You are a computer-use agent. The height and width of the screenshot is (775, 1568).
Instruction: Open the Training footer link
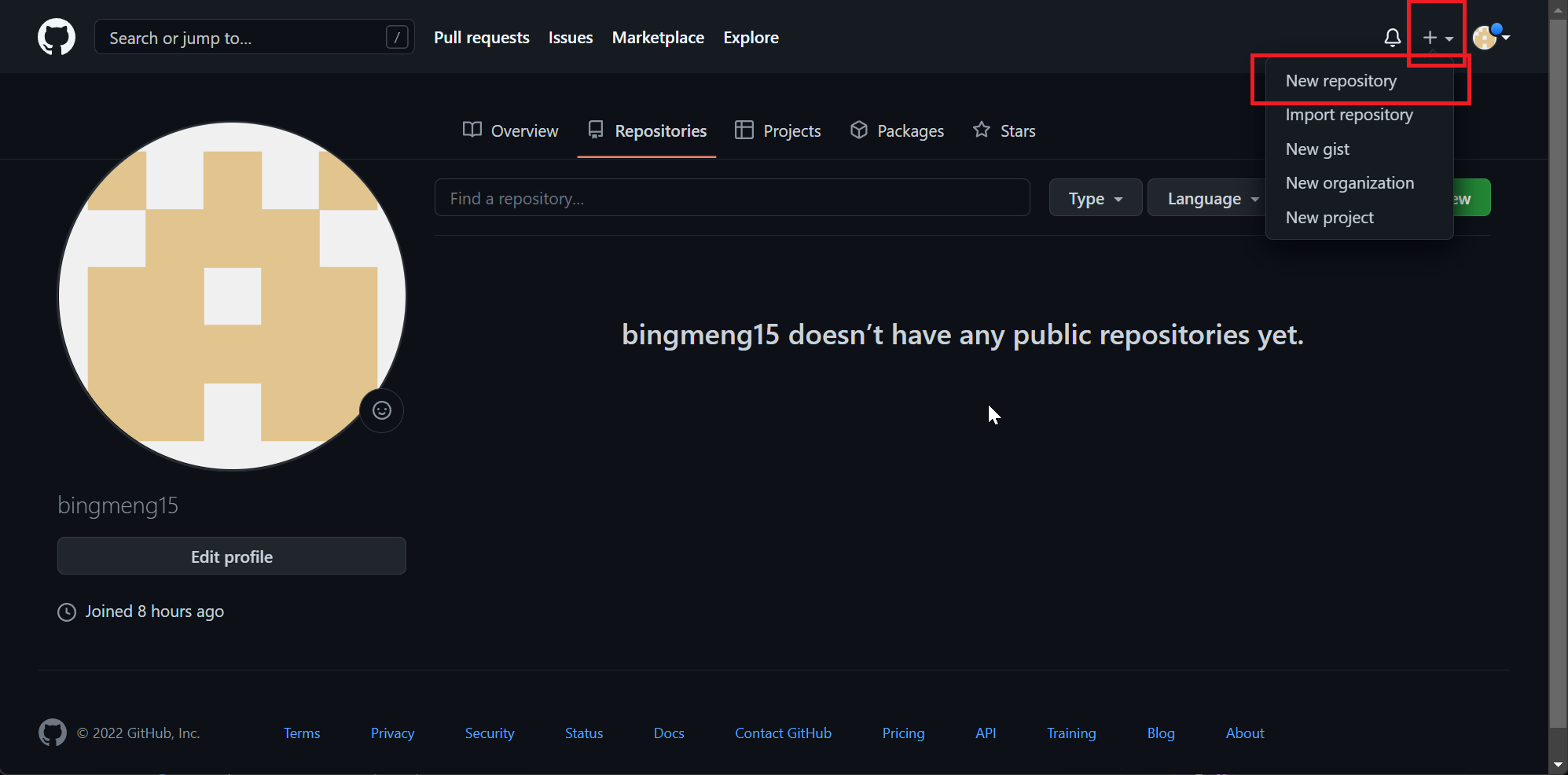tap(1071, 733)
